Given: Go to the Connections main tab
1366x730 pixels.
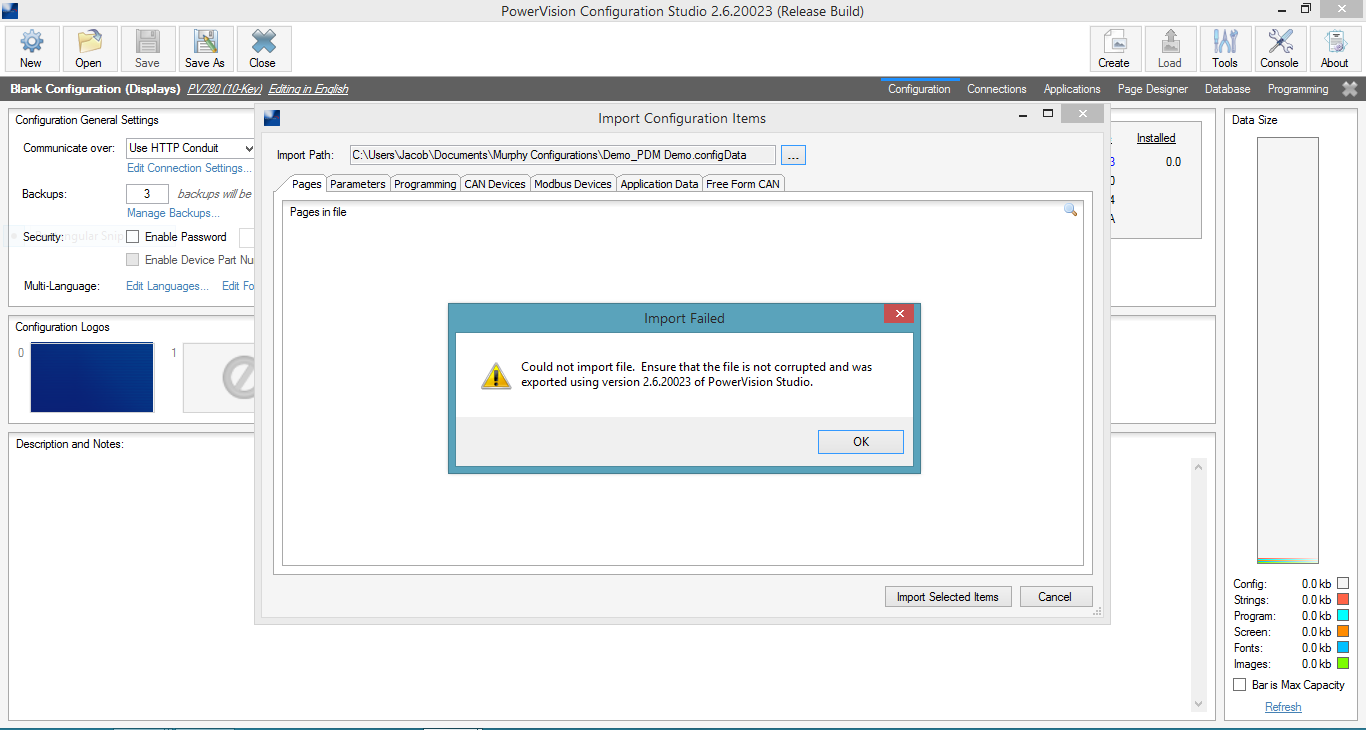Looking at the screenshot, I should point(997,89).
